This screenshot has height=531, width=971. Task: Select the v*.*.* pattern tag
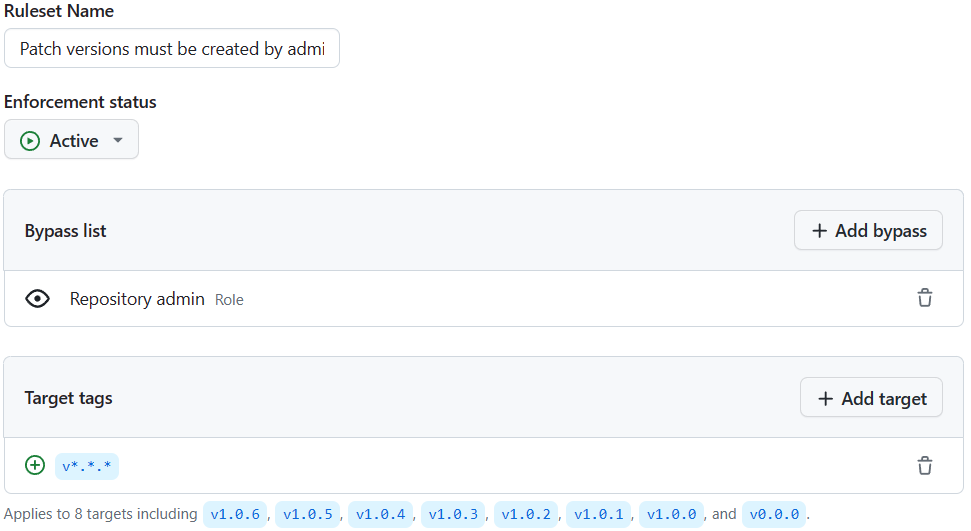[87, 466]
